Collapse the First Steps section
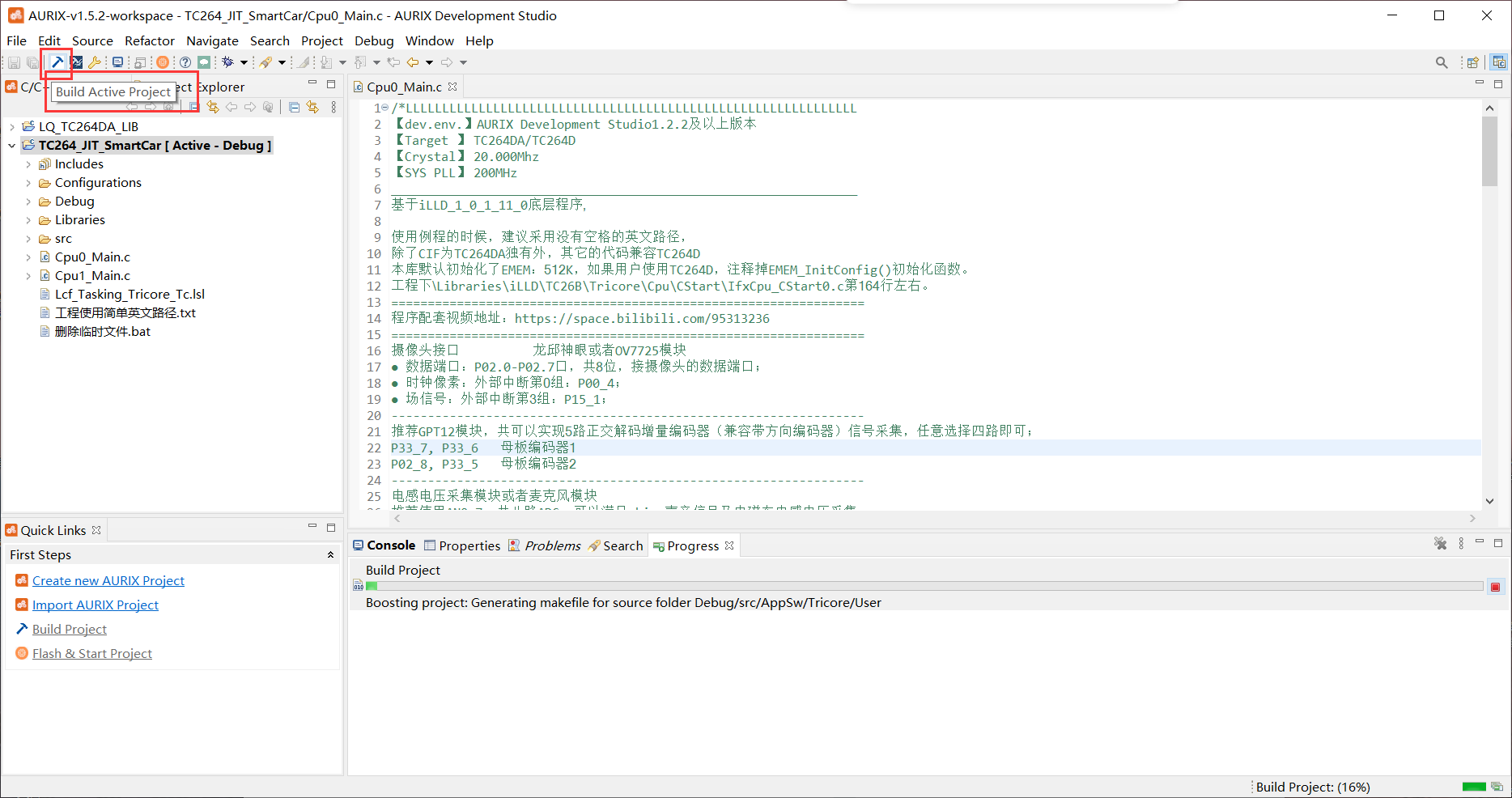1512x798 pixels. pos(330,554)
